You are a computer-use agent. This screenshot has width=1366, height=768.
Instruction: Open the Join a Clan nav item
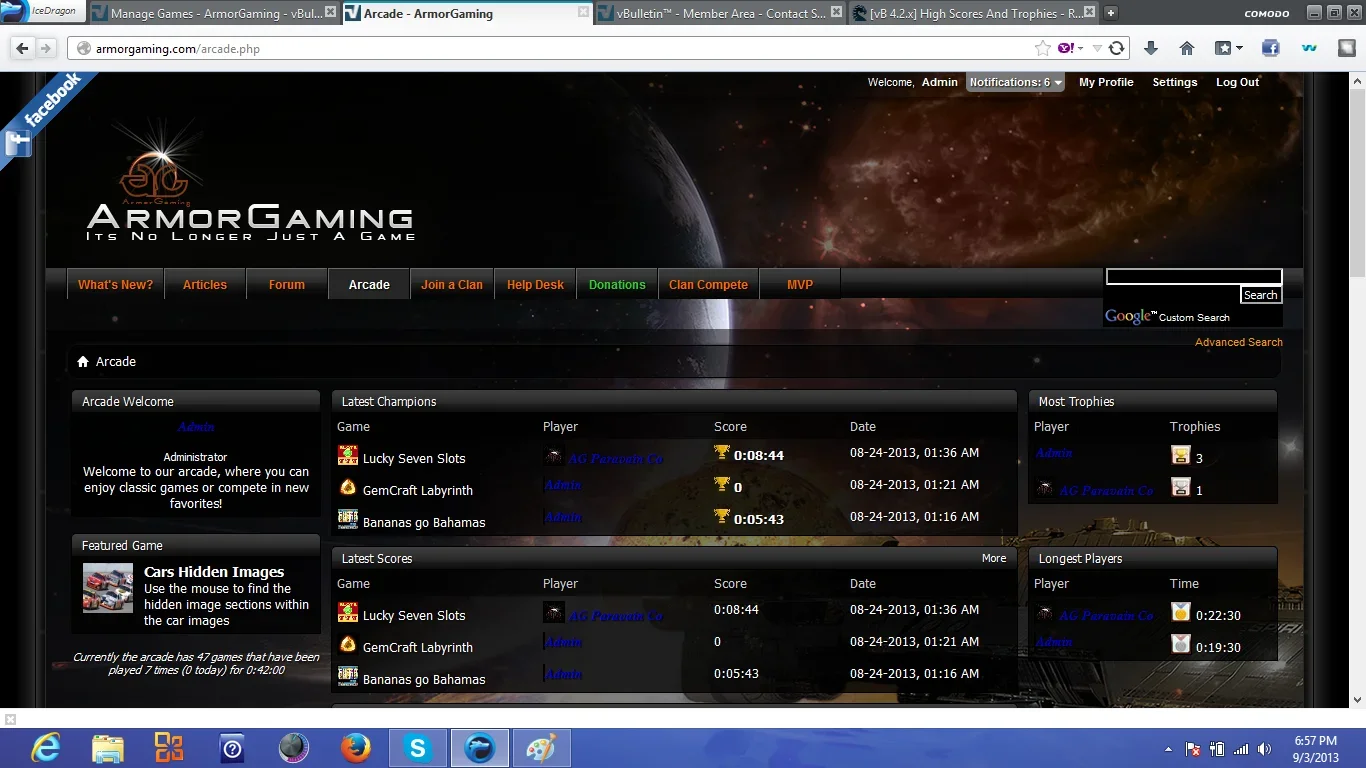coord(452,285)
